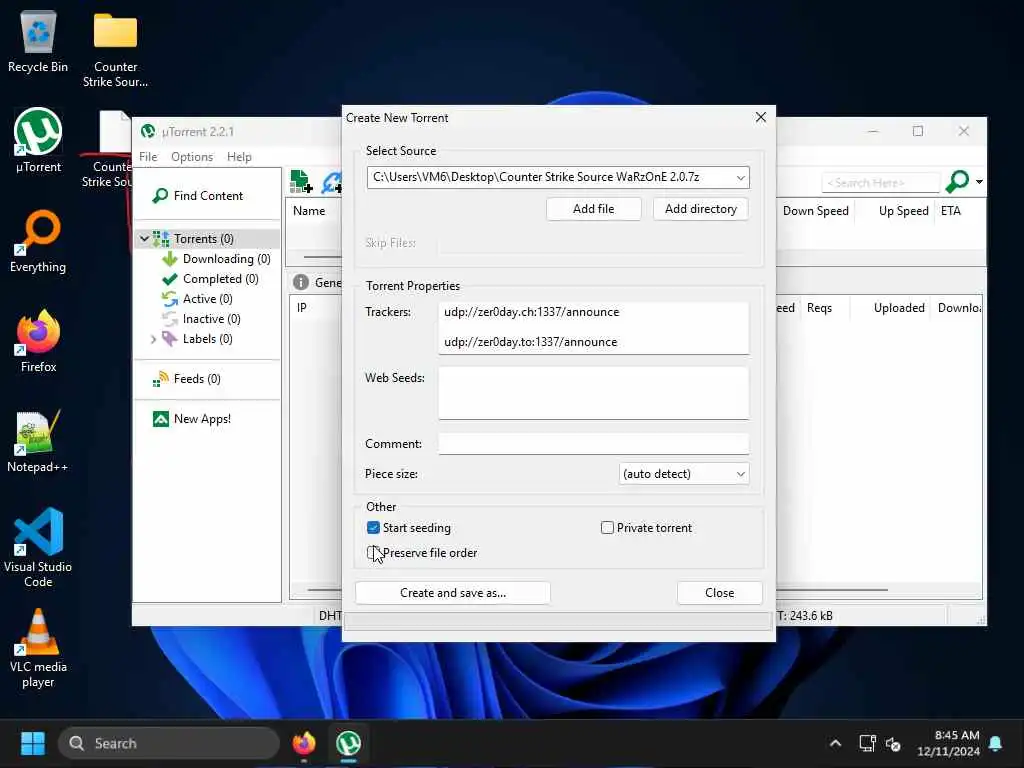Click the Reqs column header in peers
Image resolution: width=1024 pixels, height=768 pixels.
pos(819,308)
